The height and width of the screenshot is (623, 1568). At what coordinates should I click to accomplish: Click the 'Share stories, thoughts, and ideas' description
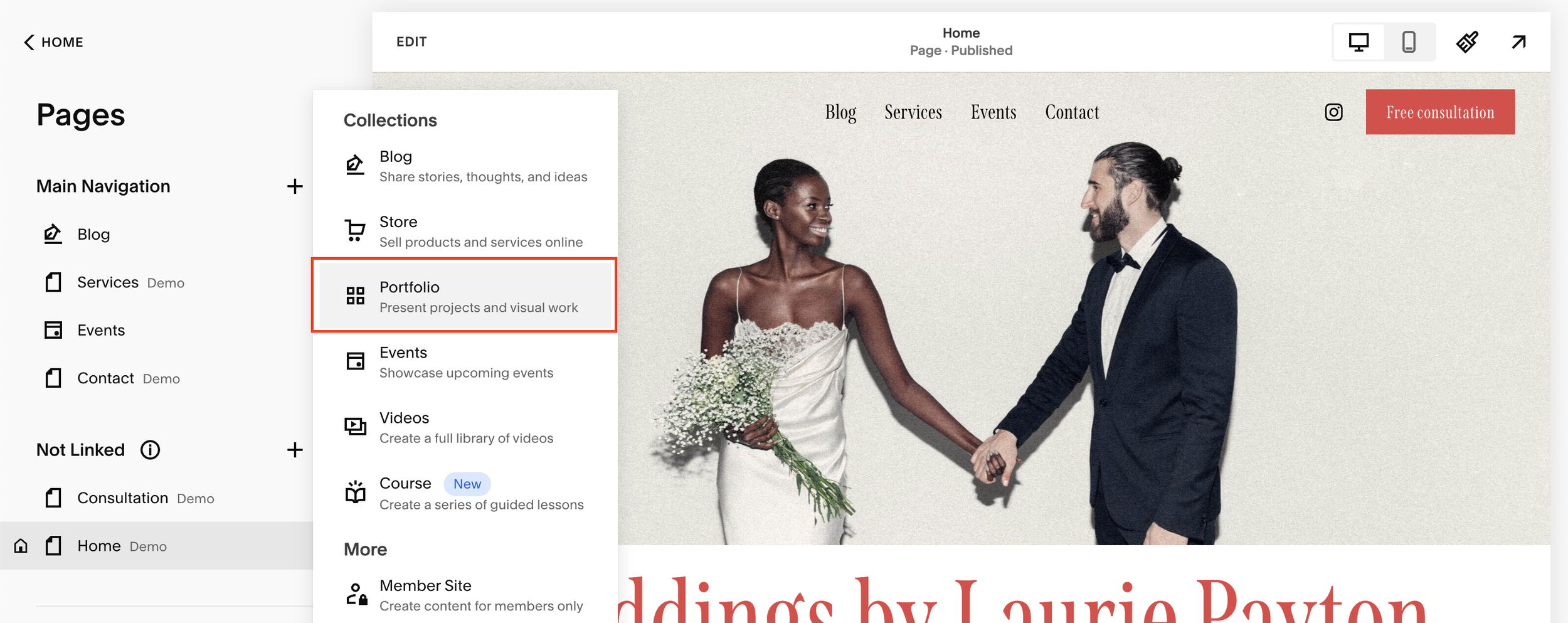[x=483, y=177]
